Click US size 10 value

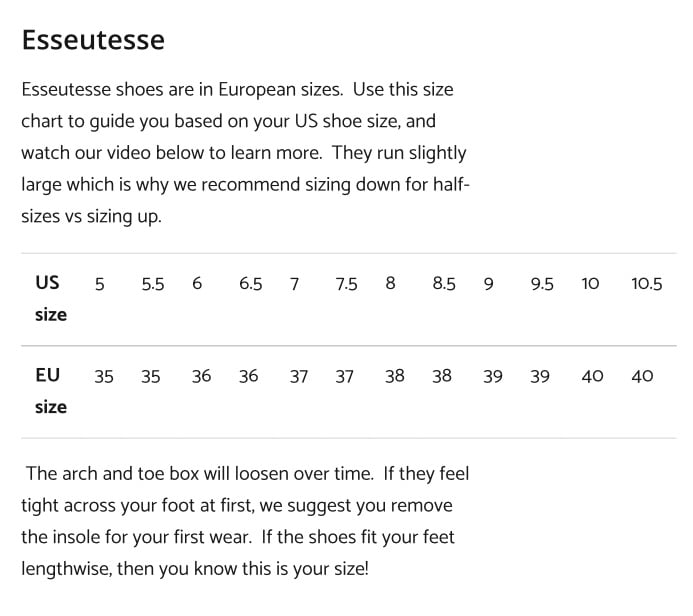(x=590, y=283)
